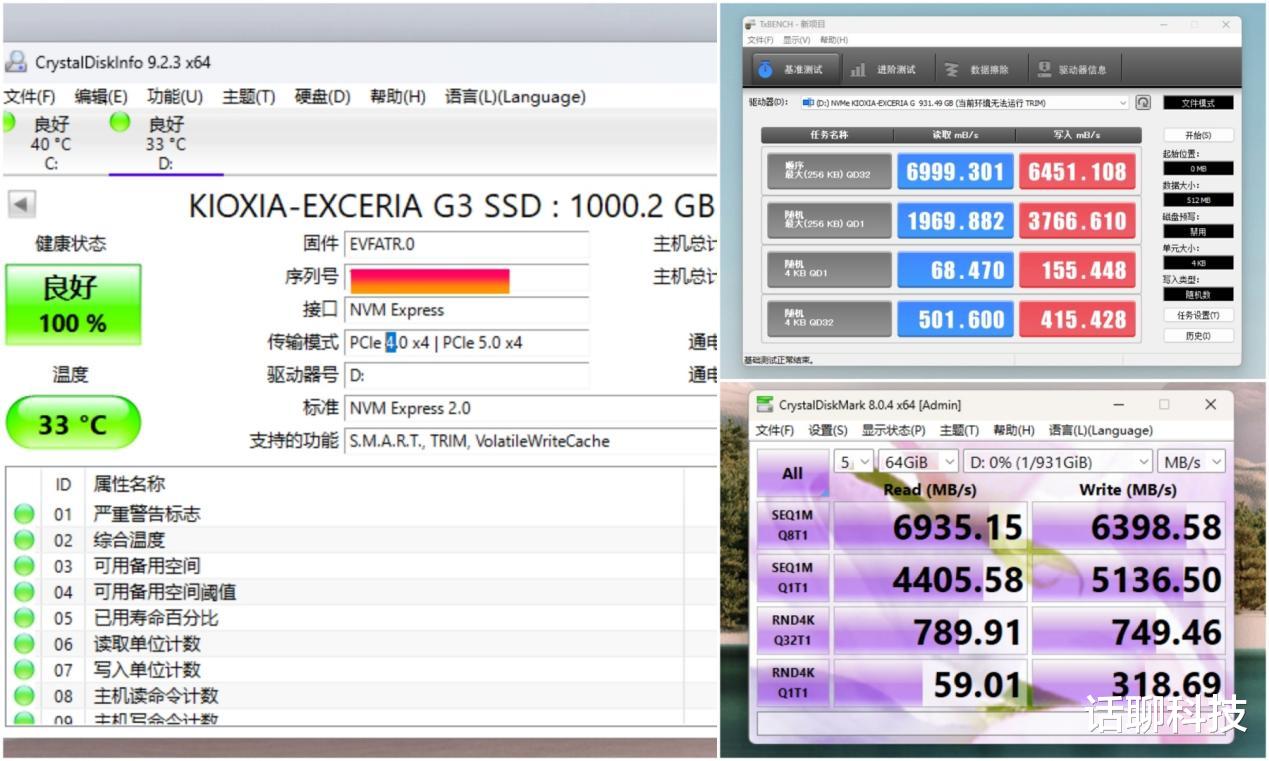Click the CrystalDiskInfo title bar app icon
The image size is (1269, 761).
click(x=16, y=61)
